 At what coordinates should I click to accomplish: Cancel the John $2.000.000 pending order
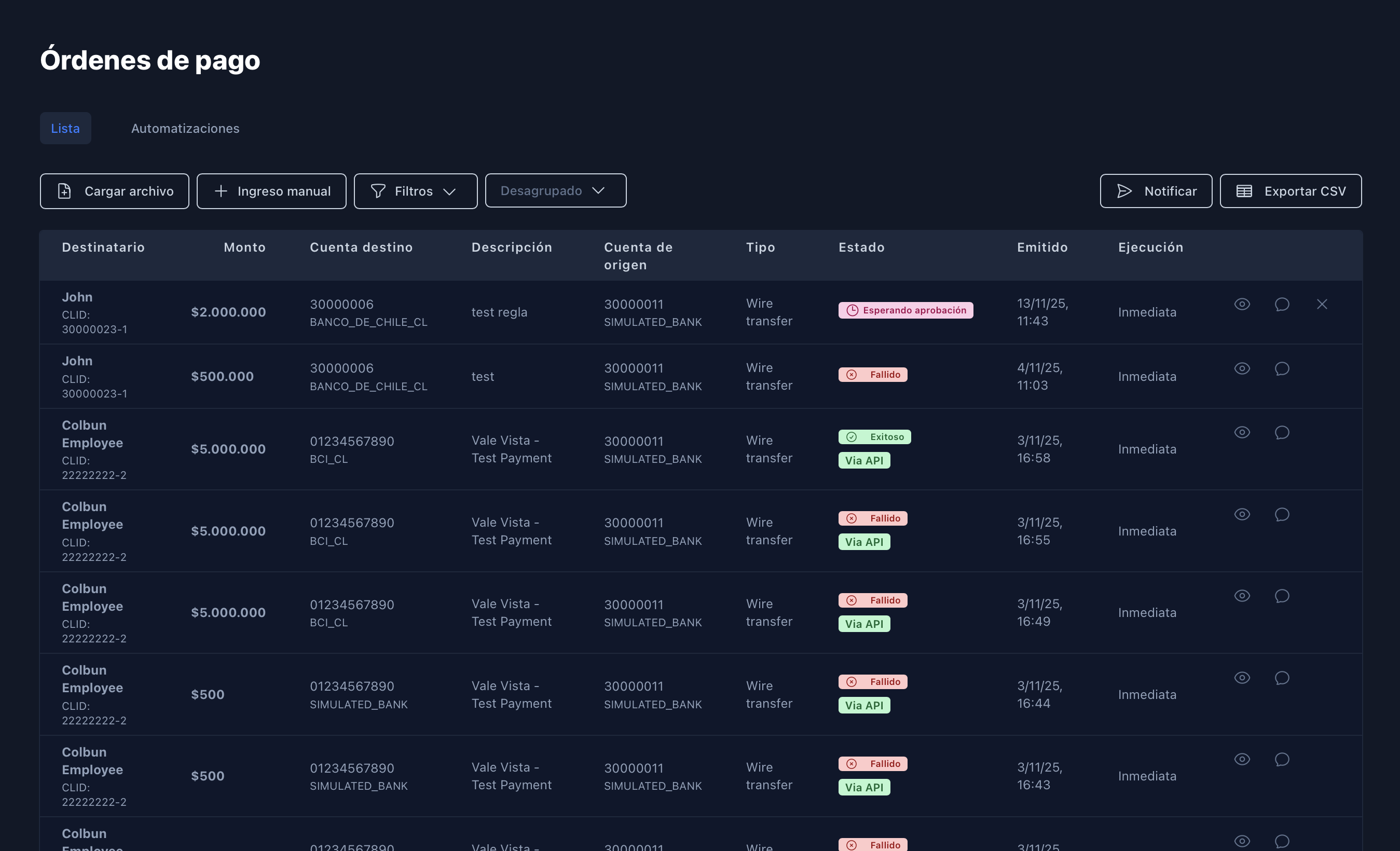point(1322,304)
